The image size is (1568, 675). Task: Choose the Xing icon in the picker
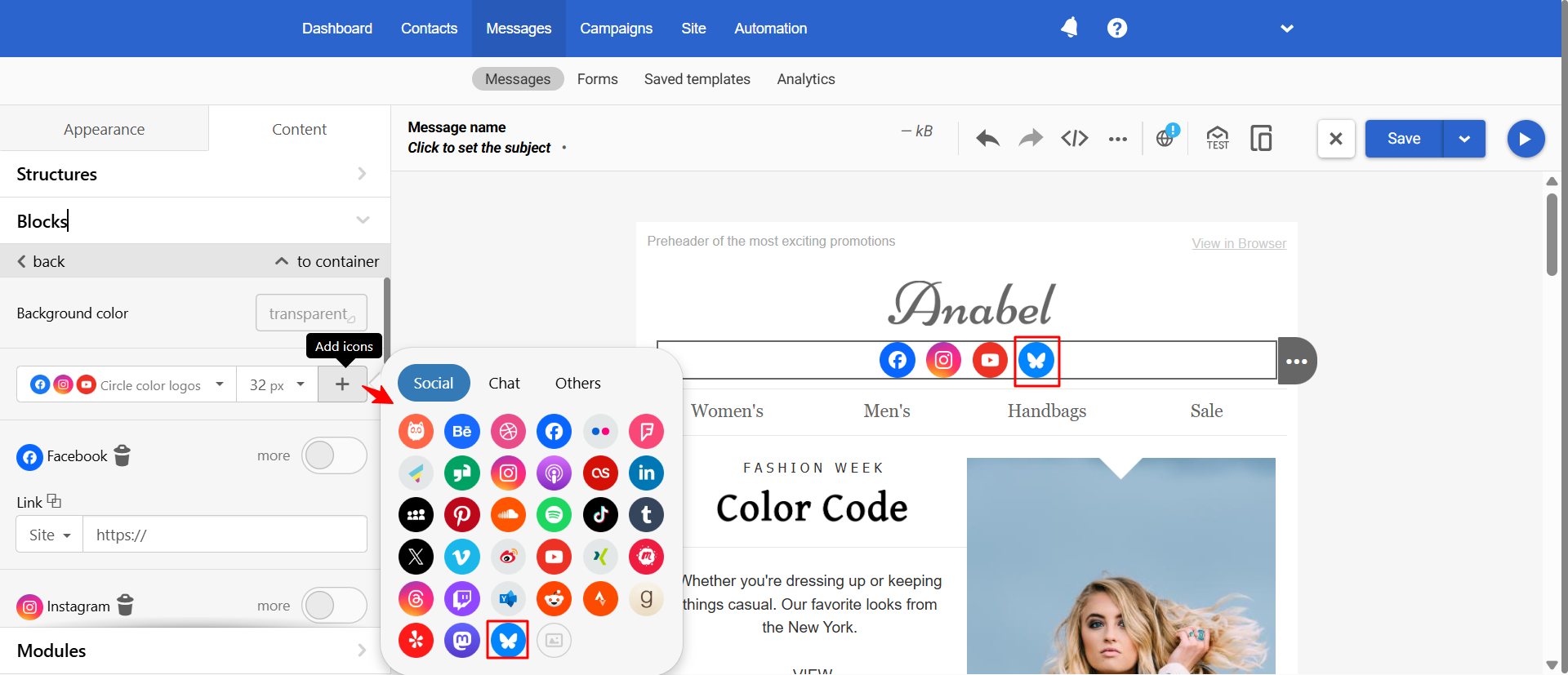(600, 557)
